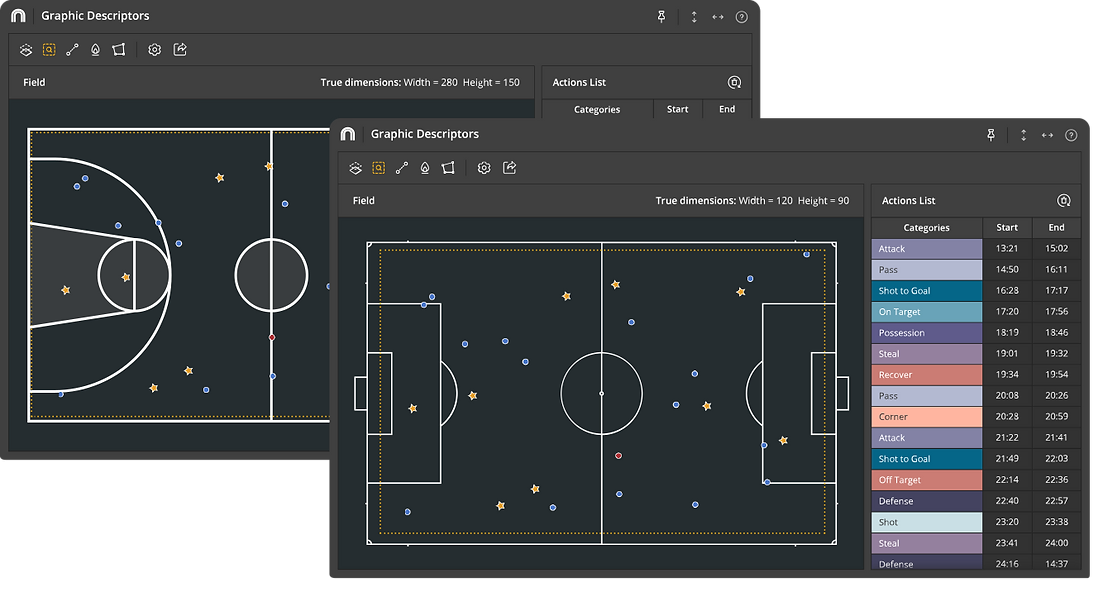The width and height of the screenshot is (1098, 616).
Task: Choose the line connector tool in soccer window
Action: (402, 168)
